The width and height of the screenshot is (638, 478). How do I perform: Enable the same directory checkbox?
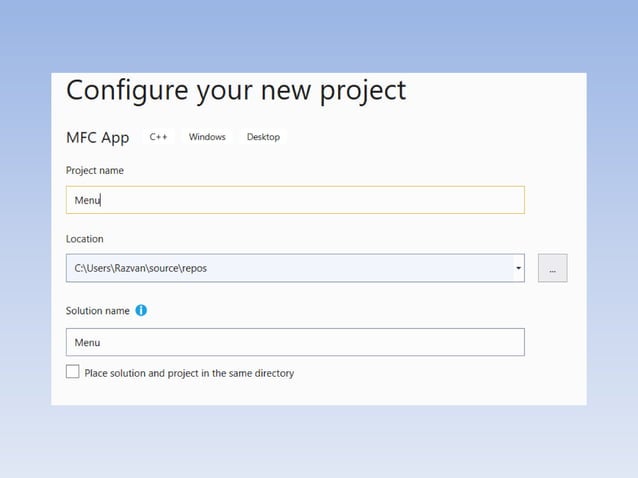point(72,372)
